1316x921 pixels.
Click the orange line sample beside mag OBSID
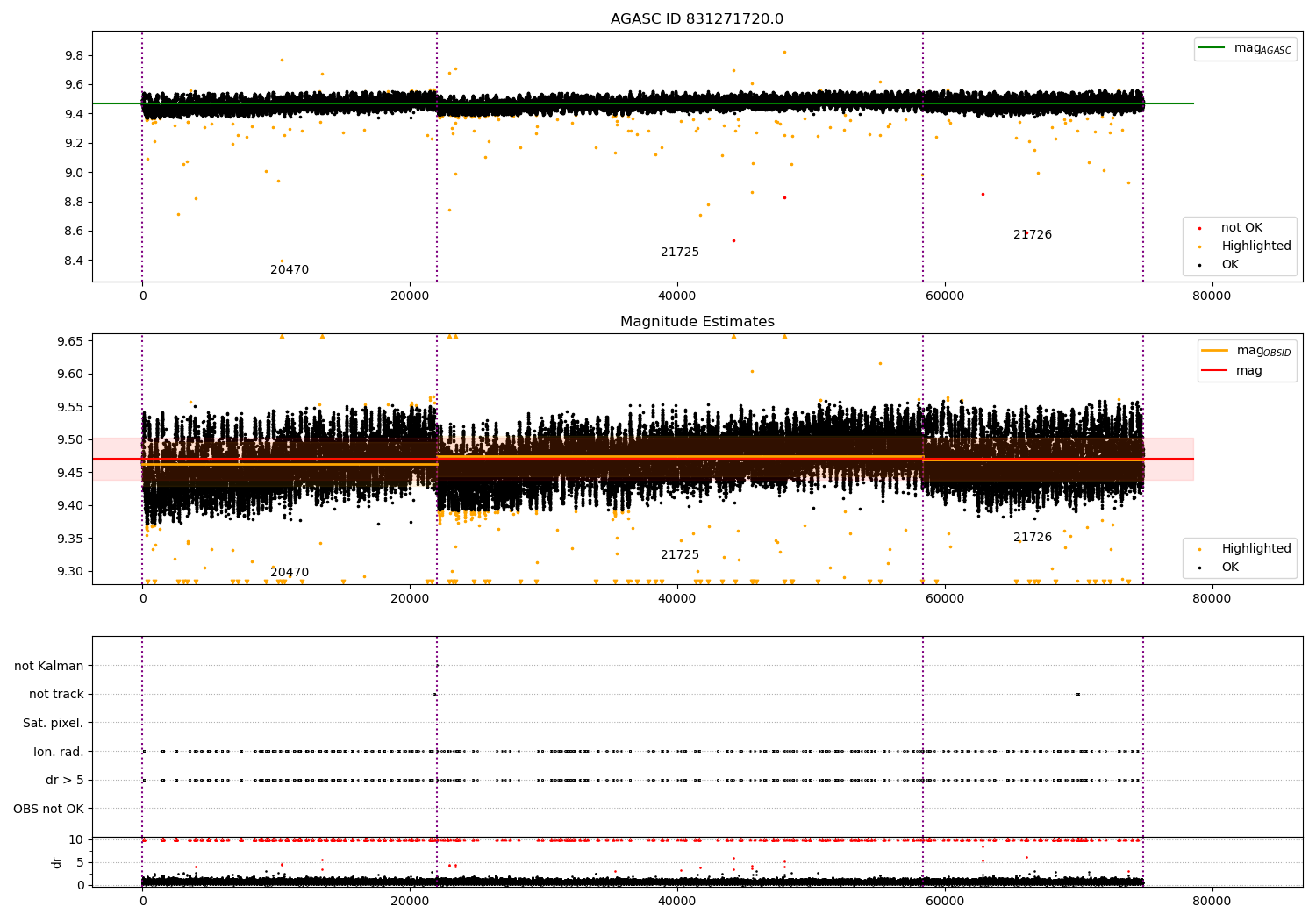[x=1215, y=351]
